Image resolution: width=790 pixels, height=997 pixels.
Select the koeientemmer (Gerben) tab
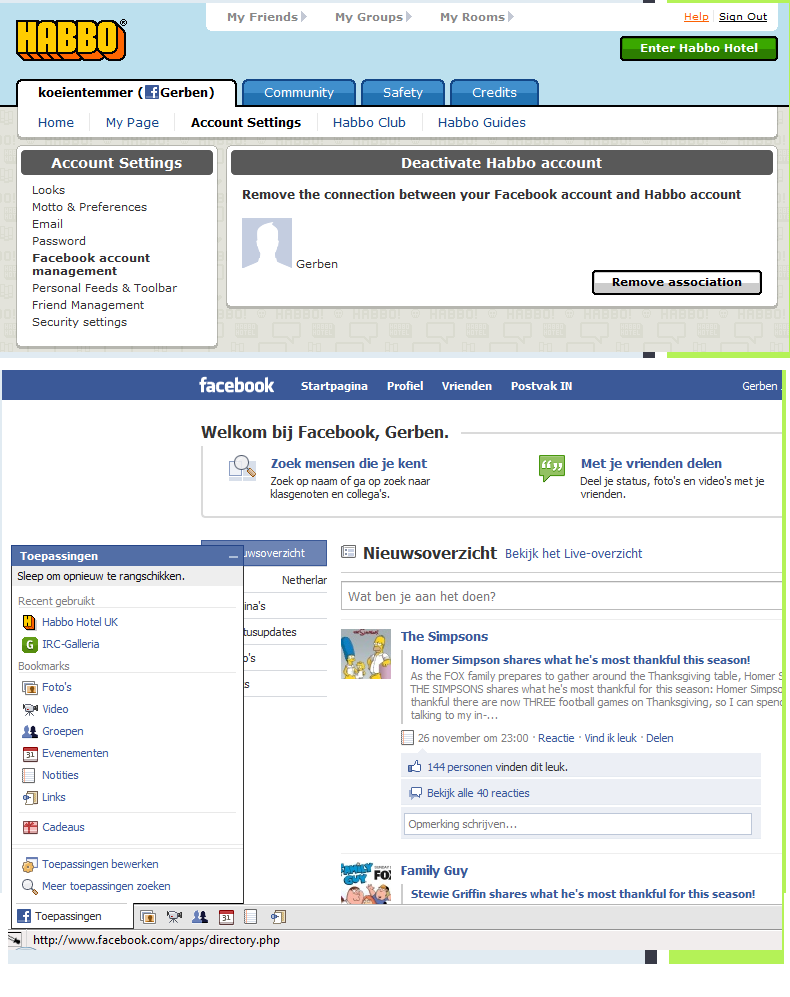[127, 93]
